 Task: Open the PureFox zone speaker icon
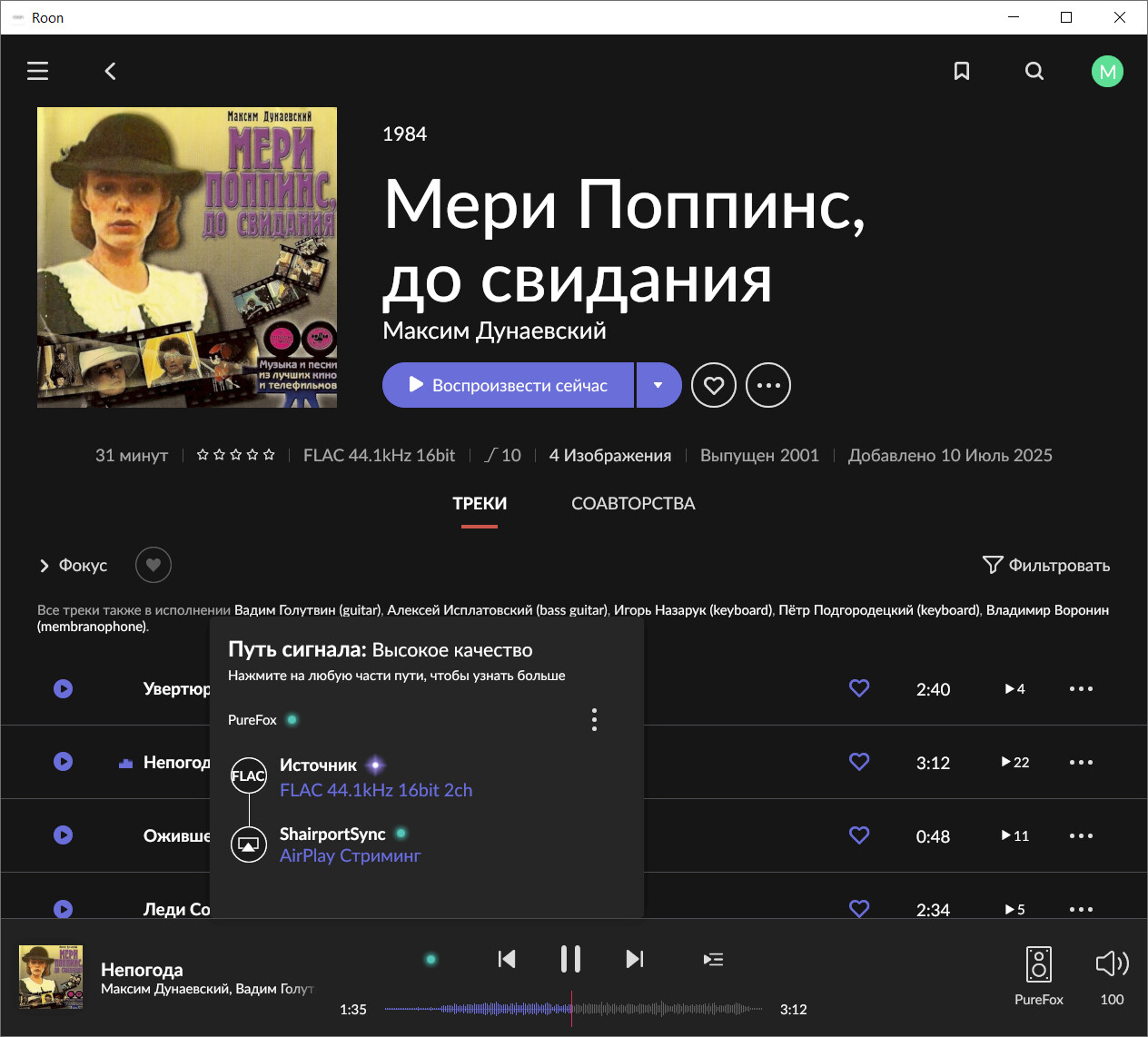[x=1038, y=964]
